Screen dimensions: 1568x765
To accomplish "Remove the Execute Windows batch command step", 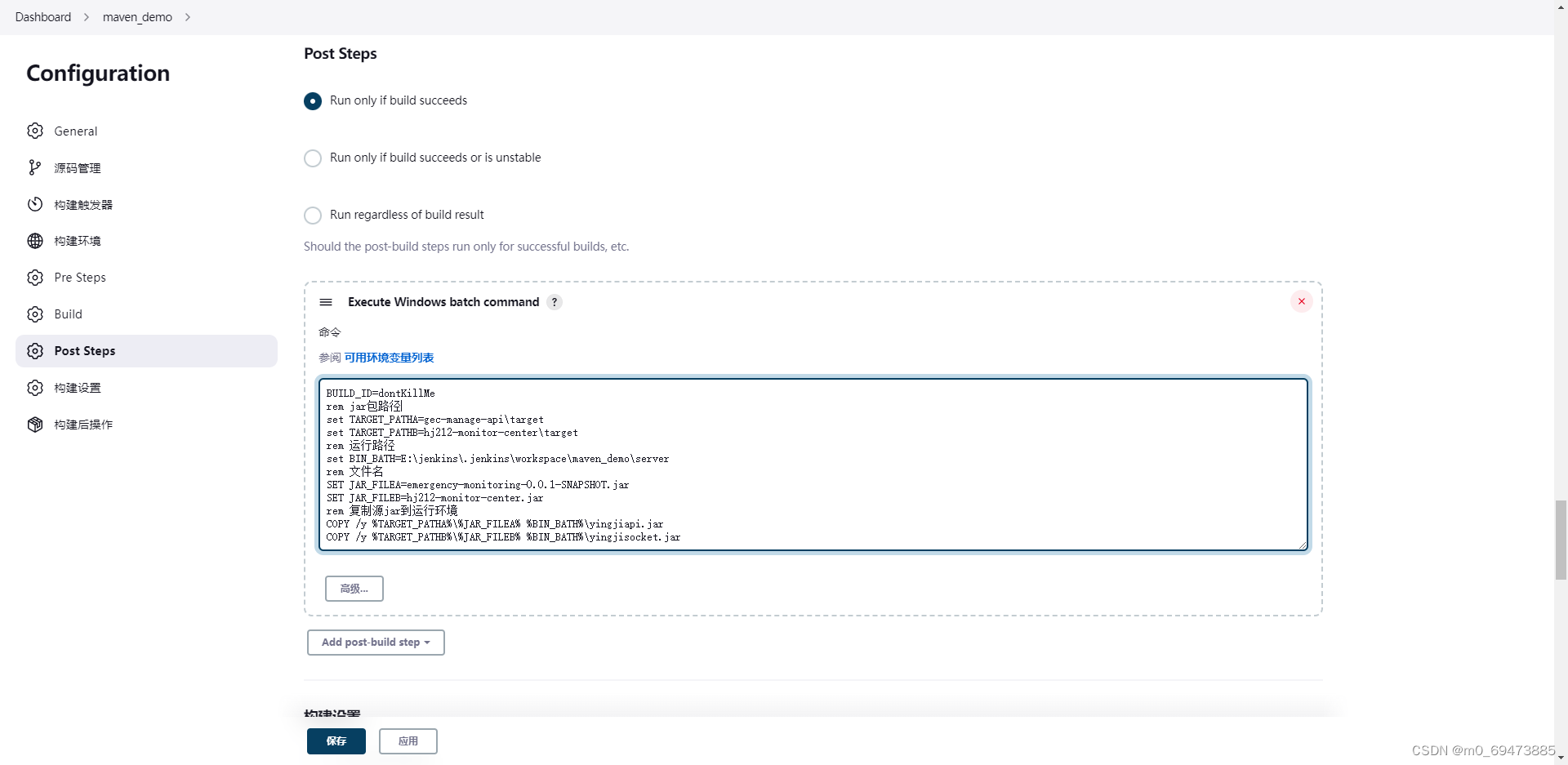I will pos(1302,301).
